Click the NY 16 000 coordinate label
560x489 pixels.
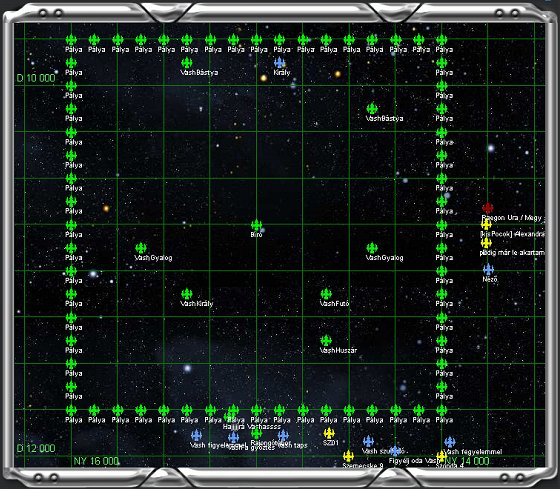pyautogui.click(x=96, y=461)
